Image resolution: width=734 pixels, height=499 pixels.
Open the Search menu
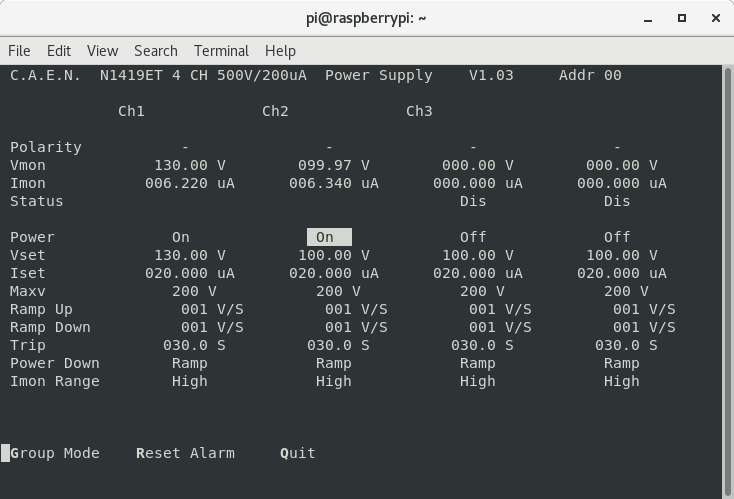pyautogui.click(x=155, y=51)
